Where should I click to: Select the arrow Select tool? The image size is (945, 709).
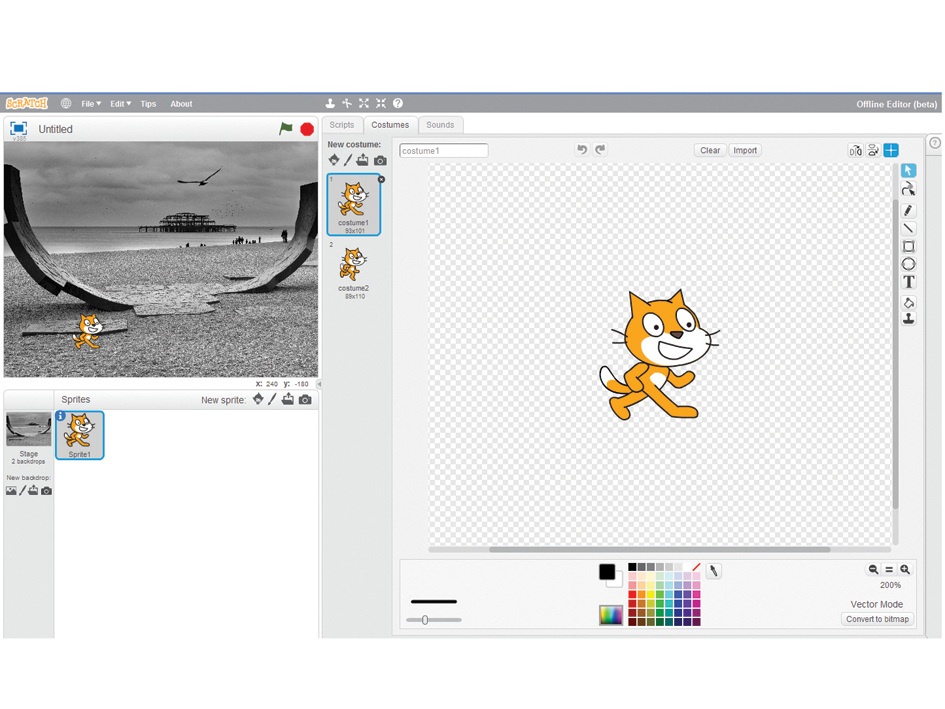point(908,171)
